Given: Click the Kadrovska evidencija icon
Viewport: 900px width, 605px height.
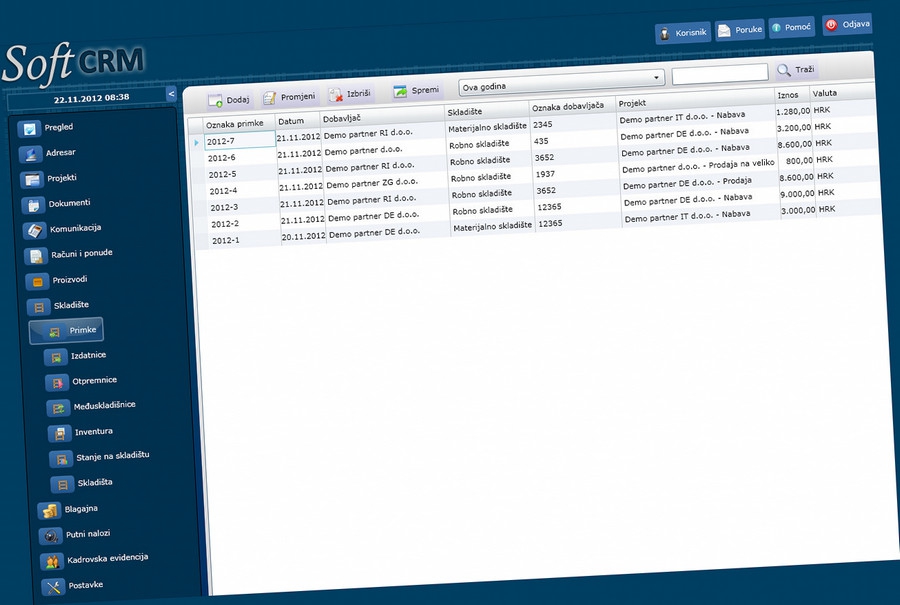Looking at the screenshot, I should (52, 561).
